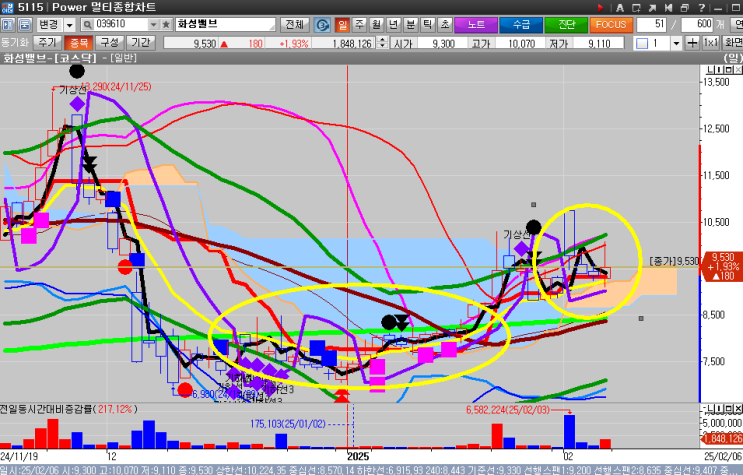Open the '노트' purple tab
Image resolution: width=743 pixels, height=475 pixels.
476,25
